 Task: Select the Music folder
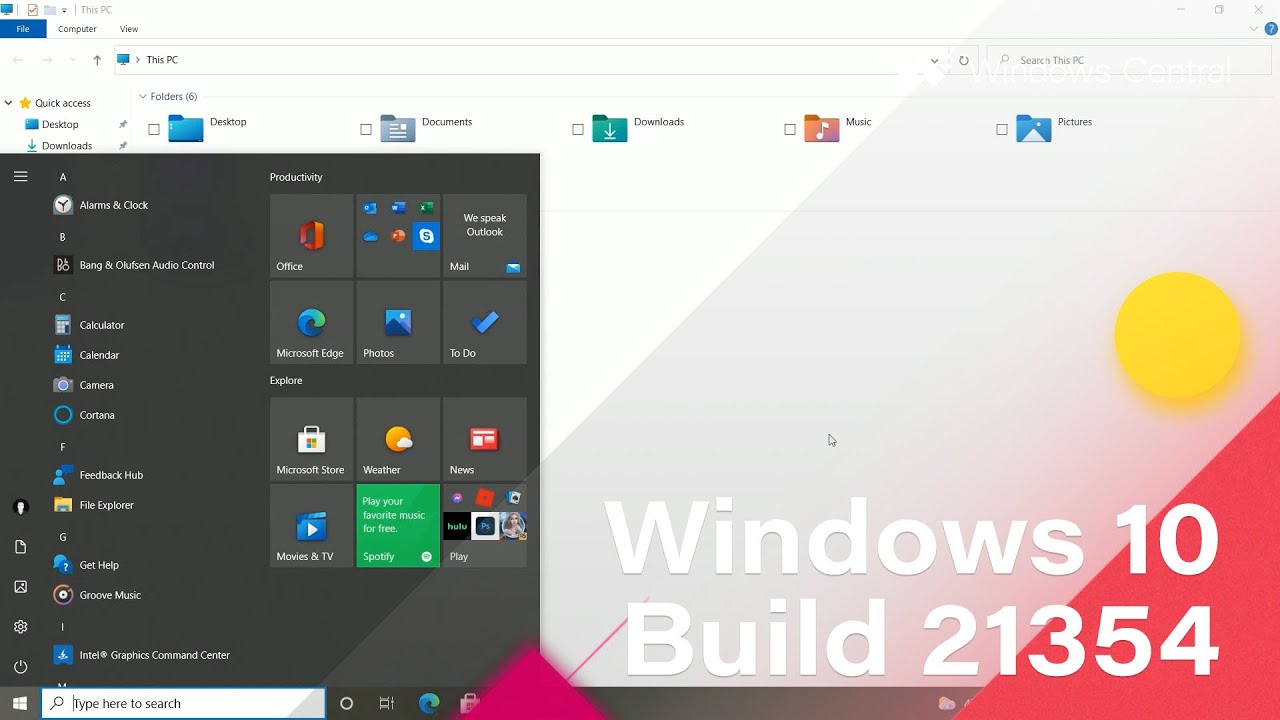tap(838, 128)
